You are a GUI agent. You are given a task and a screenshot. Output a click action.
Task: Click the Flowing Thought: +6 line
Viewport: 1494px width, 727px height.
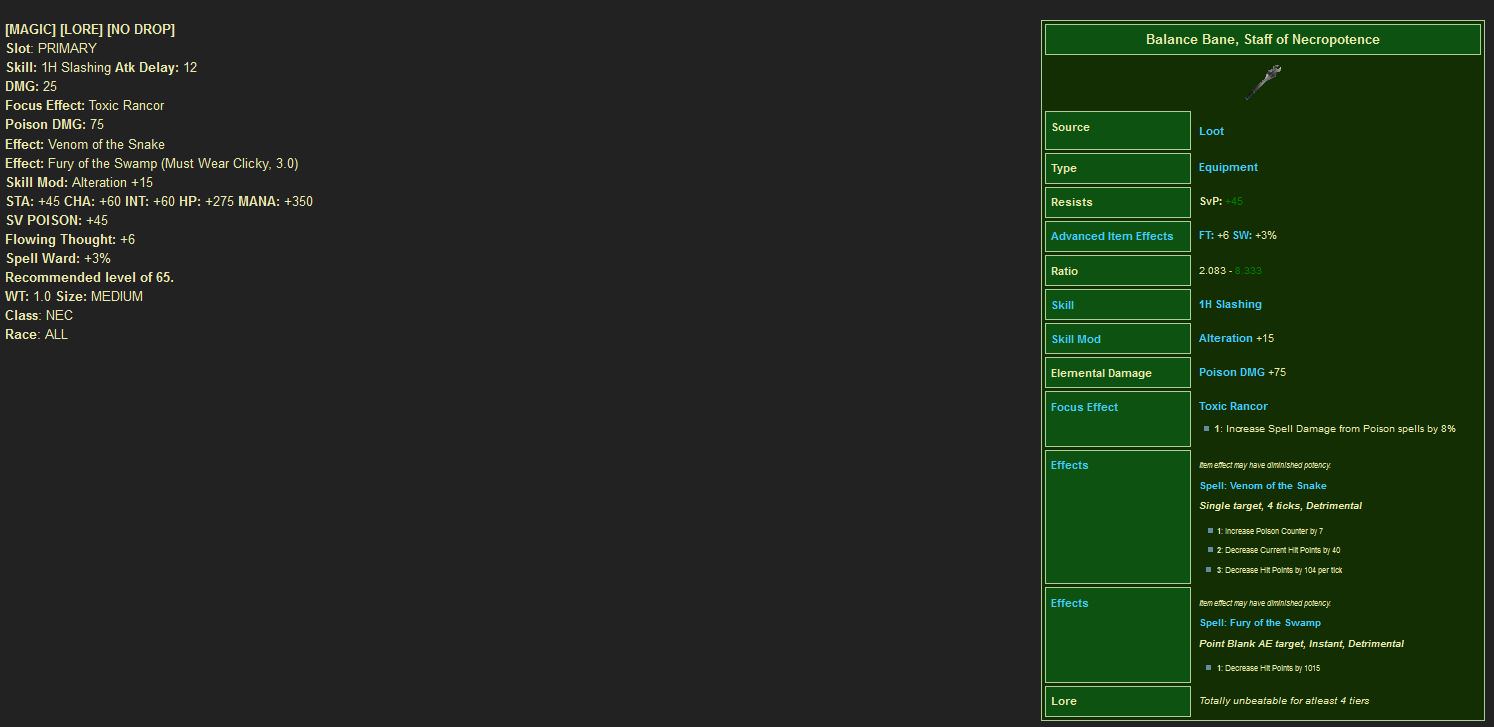tap(70, 239)
